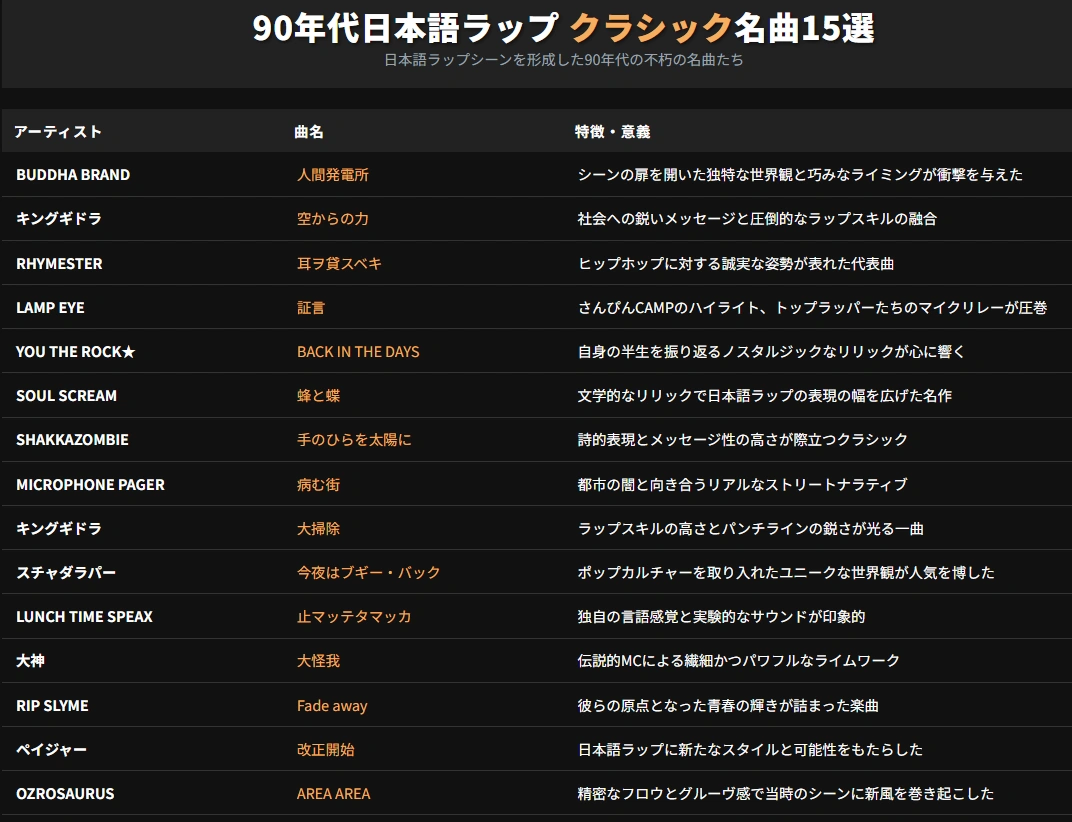Select the スチャダラパー artist cell
1072x822 pixels.
[x=66, y=572]
